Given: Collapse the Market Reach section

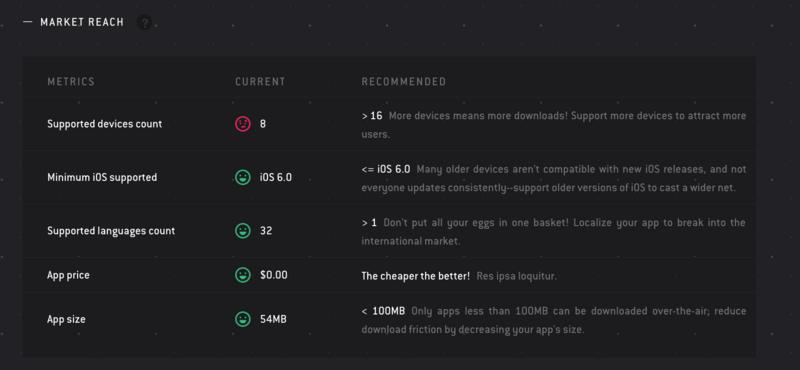Looking at the screenshot, I should (x=28, y=22).
